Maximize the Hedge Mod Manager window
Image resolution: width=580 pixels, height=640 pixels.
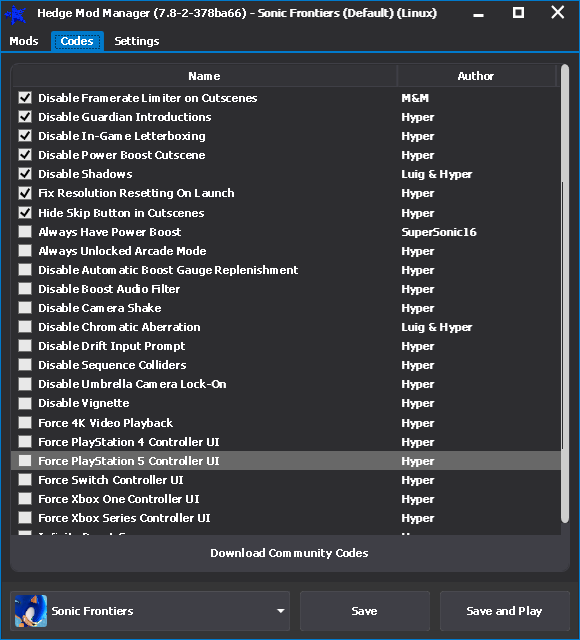pyautogui.click(x=518, y=13)
